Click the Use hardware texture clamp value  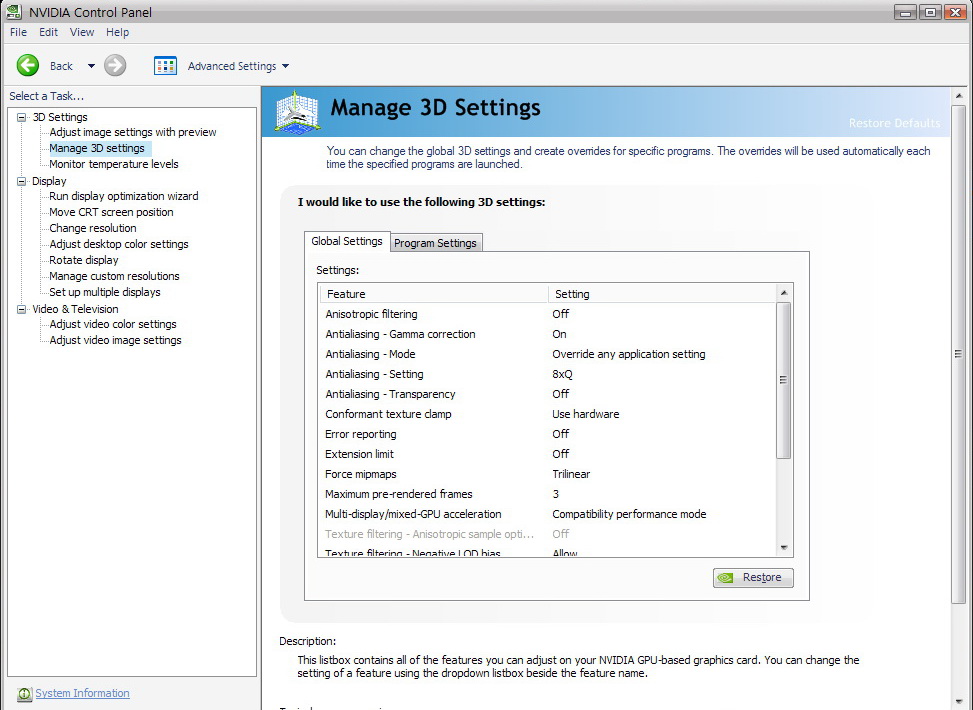(x=586, y=414)
